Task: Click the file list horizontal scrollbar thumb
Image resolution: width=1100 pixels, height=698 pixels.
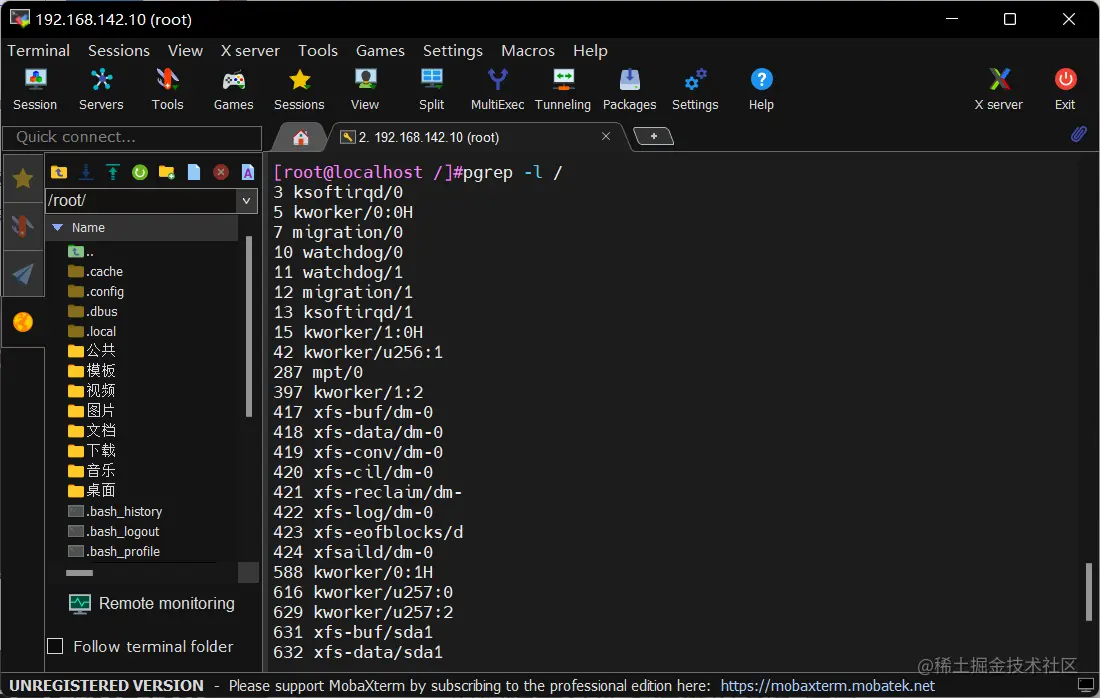Action: (x=79, y=572)
